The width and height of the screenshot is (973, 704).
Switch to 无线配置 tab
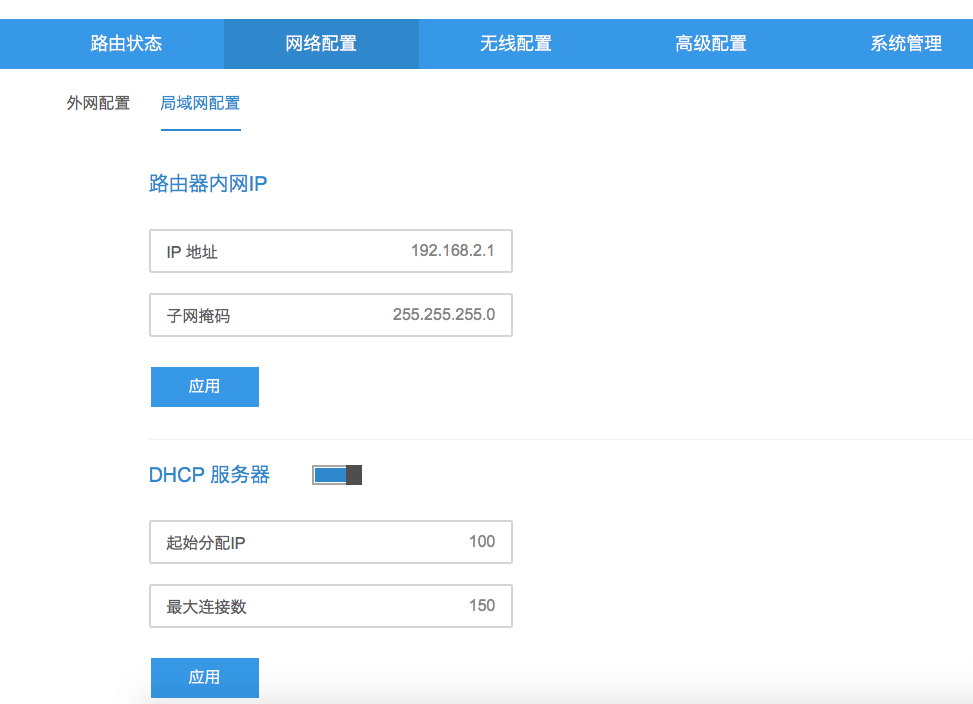(x=516, y=43)
